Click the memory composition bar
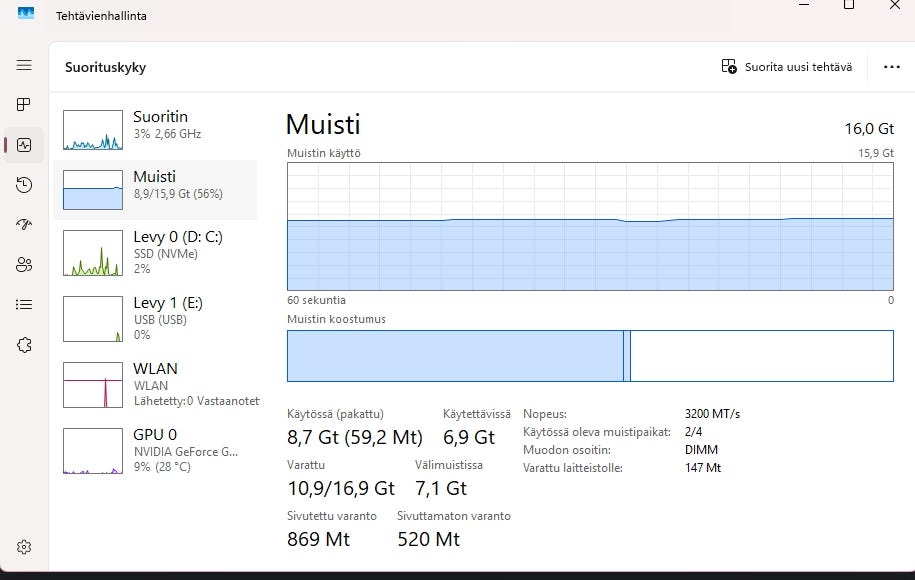This screenshot has width=915, height=580. coord(590,356)
